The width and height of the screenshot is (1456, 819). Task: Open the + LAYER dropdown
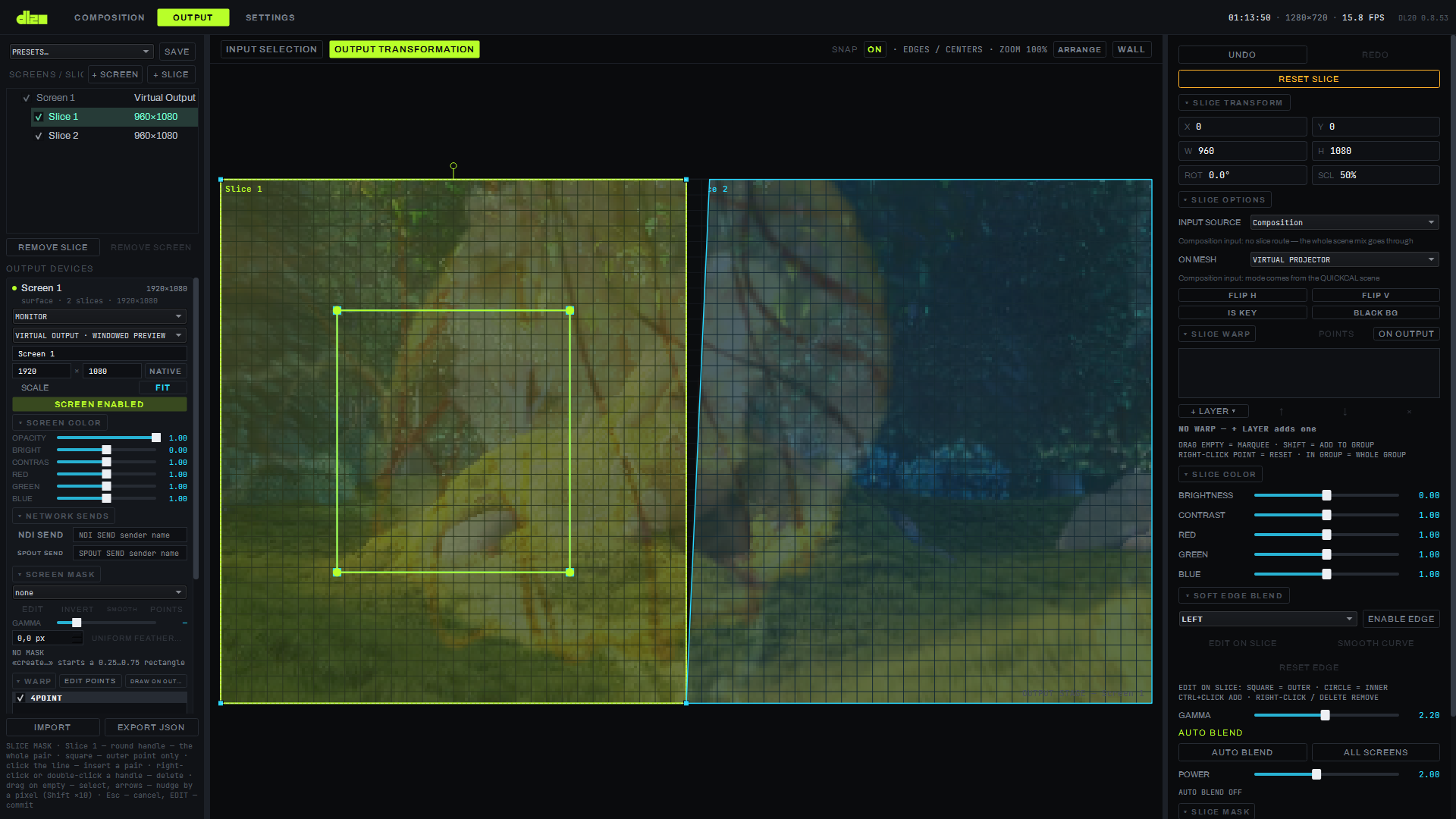coord(1213,411)
